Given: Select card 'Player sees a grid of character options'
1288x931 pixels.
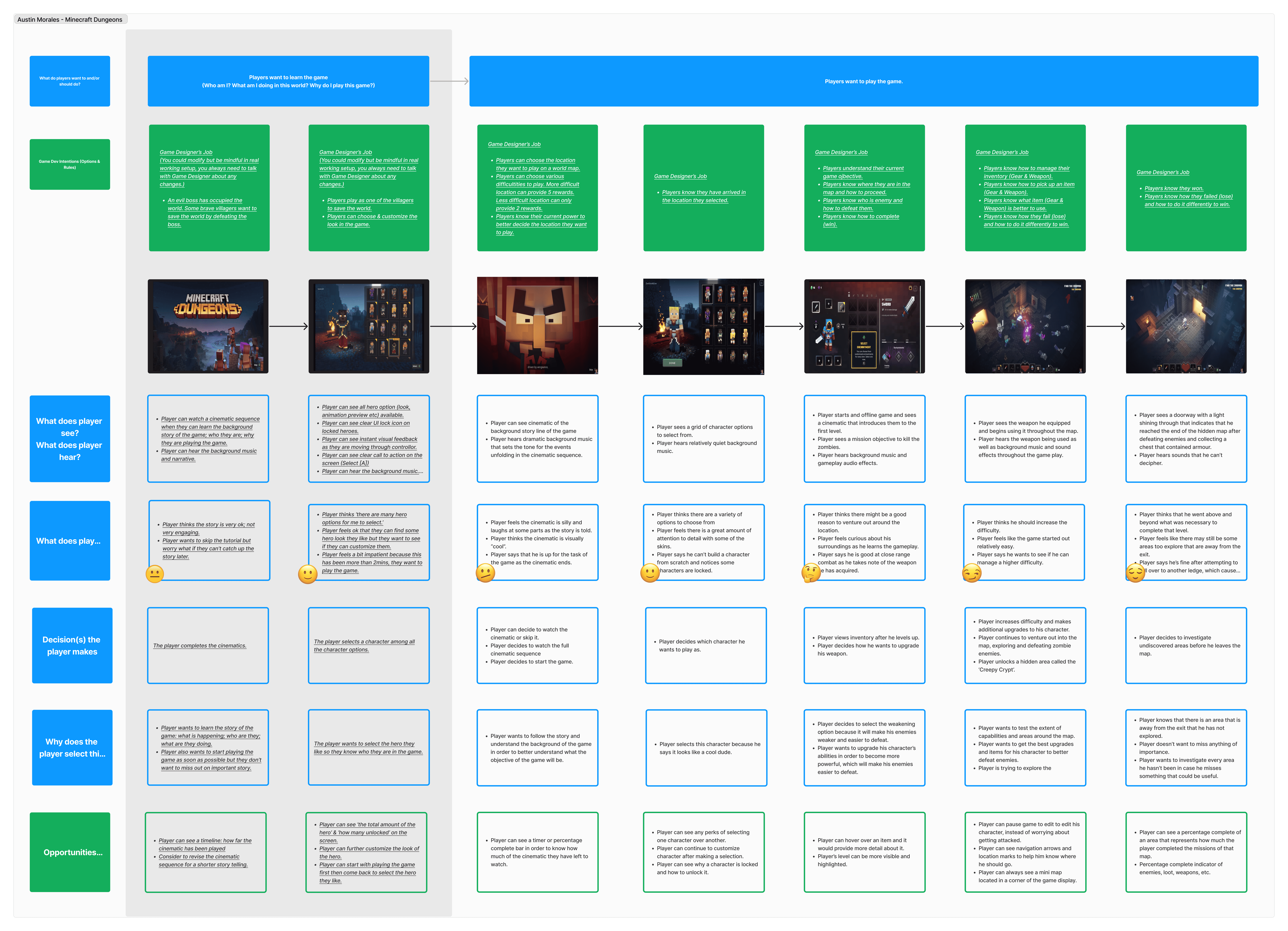Looking at the screenshot, I should coord(704,439).
